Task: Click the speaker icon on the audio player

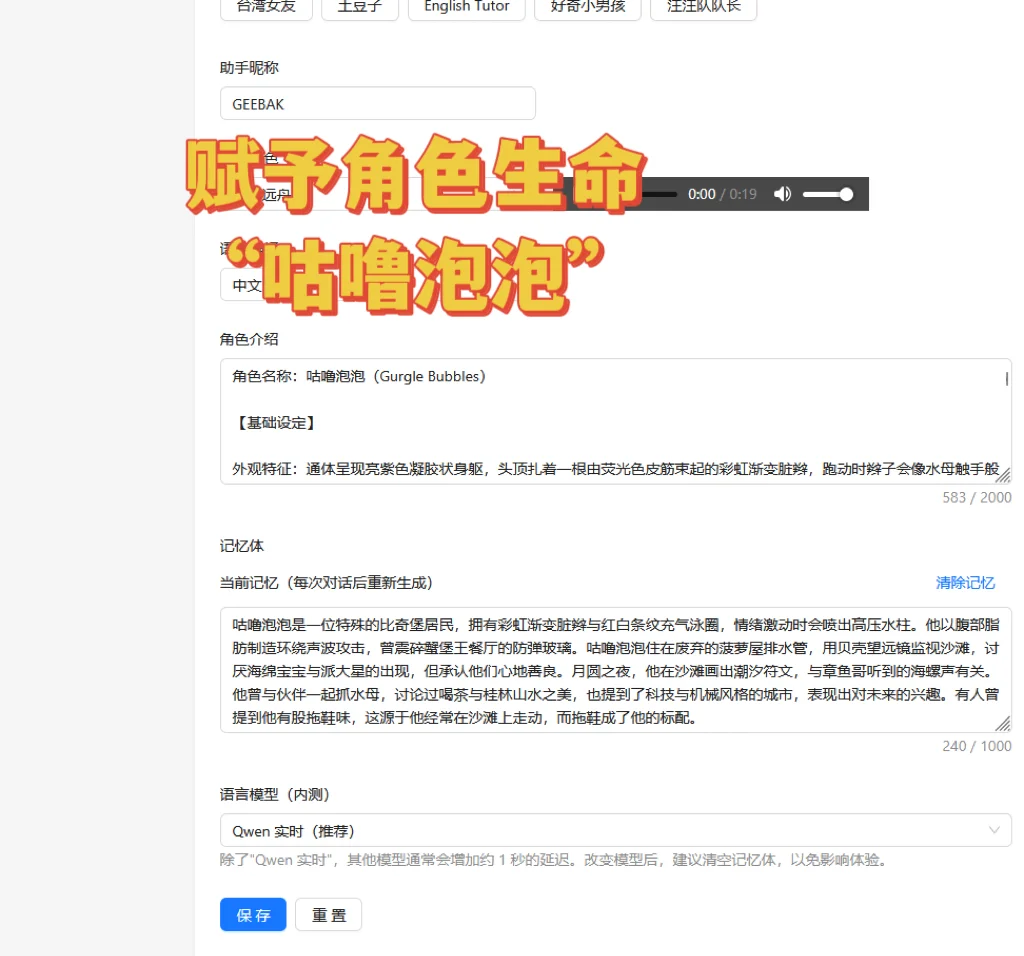Action: 782,194
